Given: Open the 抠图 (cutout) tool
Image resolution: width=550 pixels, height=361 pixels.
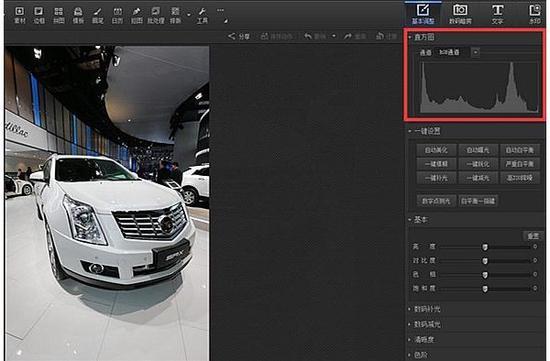Looking at the screenshot, I should click(136, 15).
